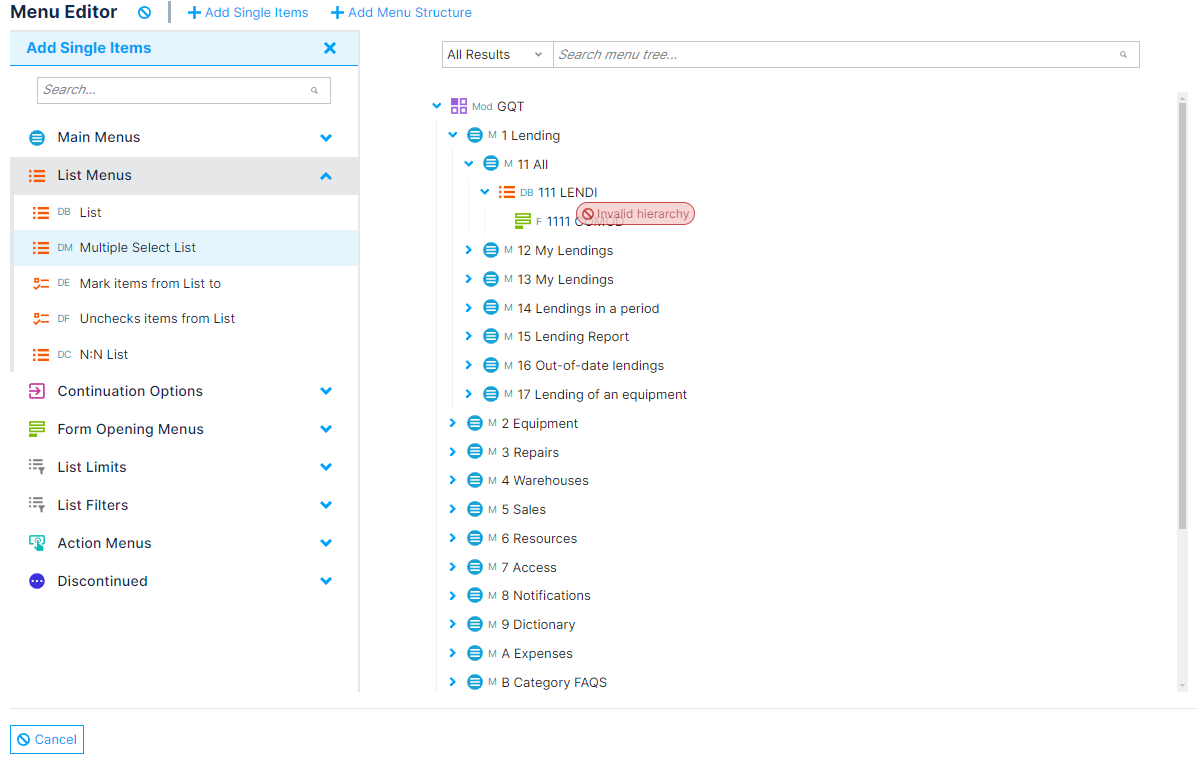Expand the 12 My Lendings node
1197x758 pixels.
[x=469, y=250]
